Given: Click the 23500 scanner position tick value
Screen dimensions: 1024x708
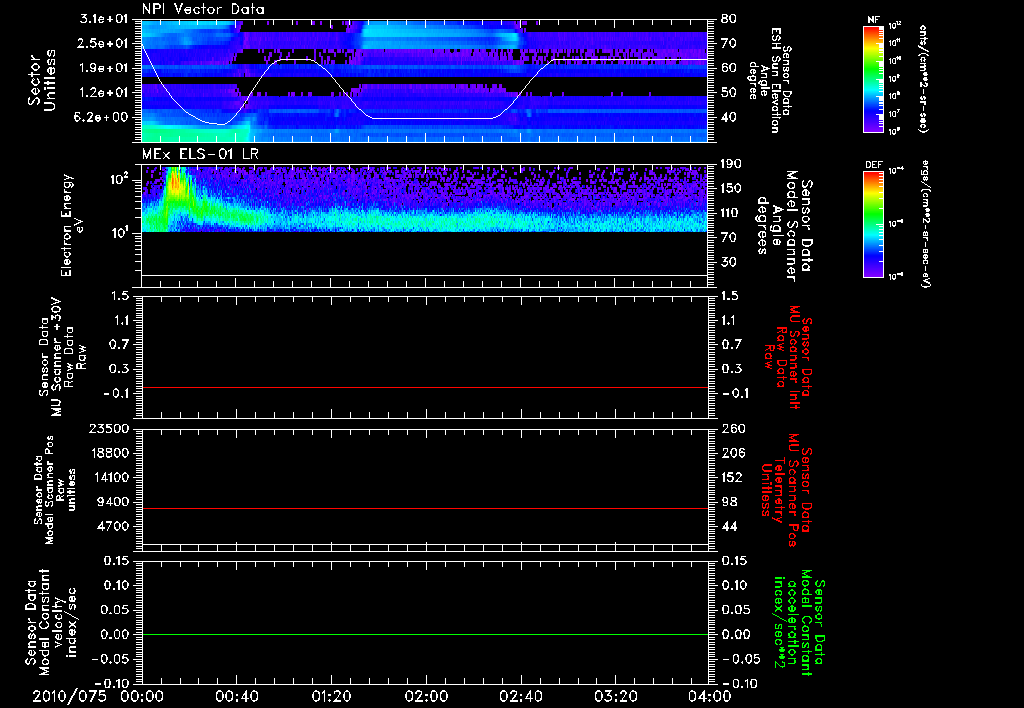Looking at the screenshot, I should click(108, 428).
